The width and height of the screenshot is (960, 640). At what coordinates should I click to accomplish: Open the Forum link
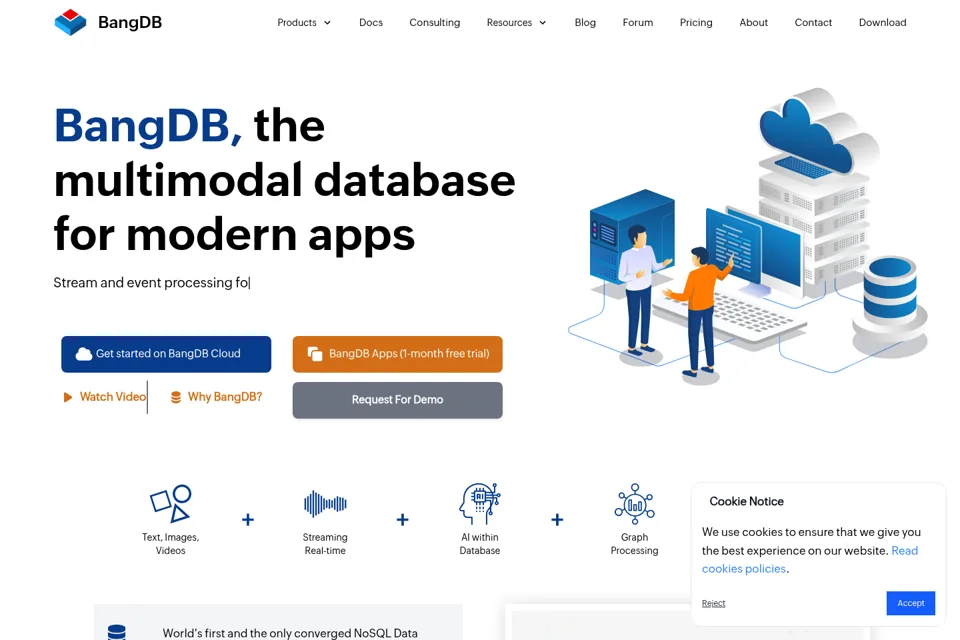click(638, 23)
